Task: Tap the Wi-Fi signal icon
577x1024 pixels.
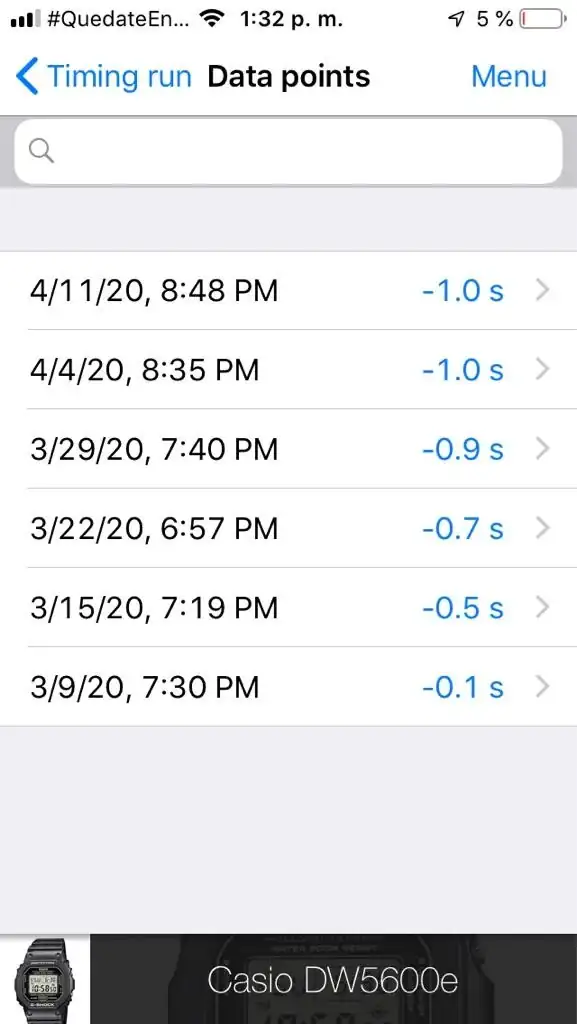Action: (210, 20)
